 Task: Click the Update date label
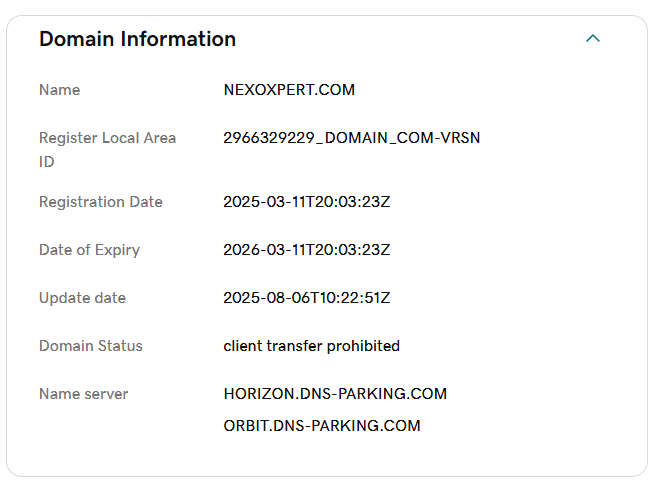pyautogui.click(x=82, y=298)
